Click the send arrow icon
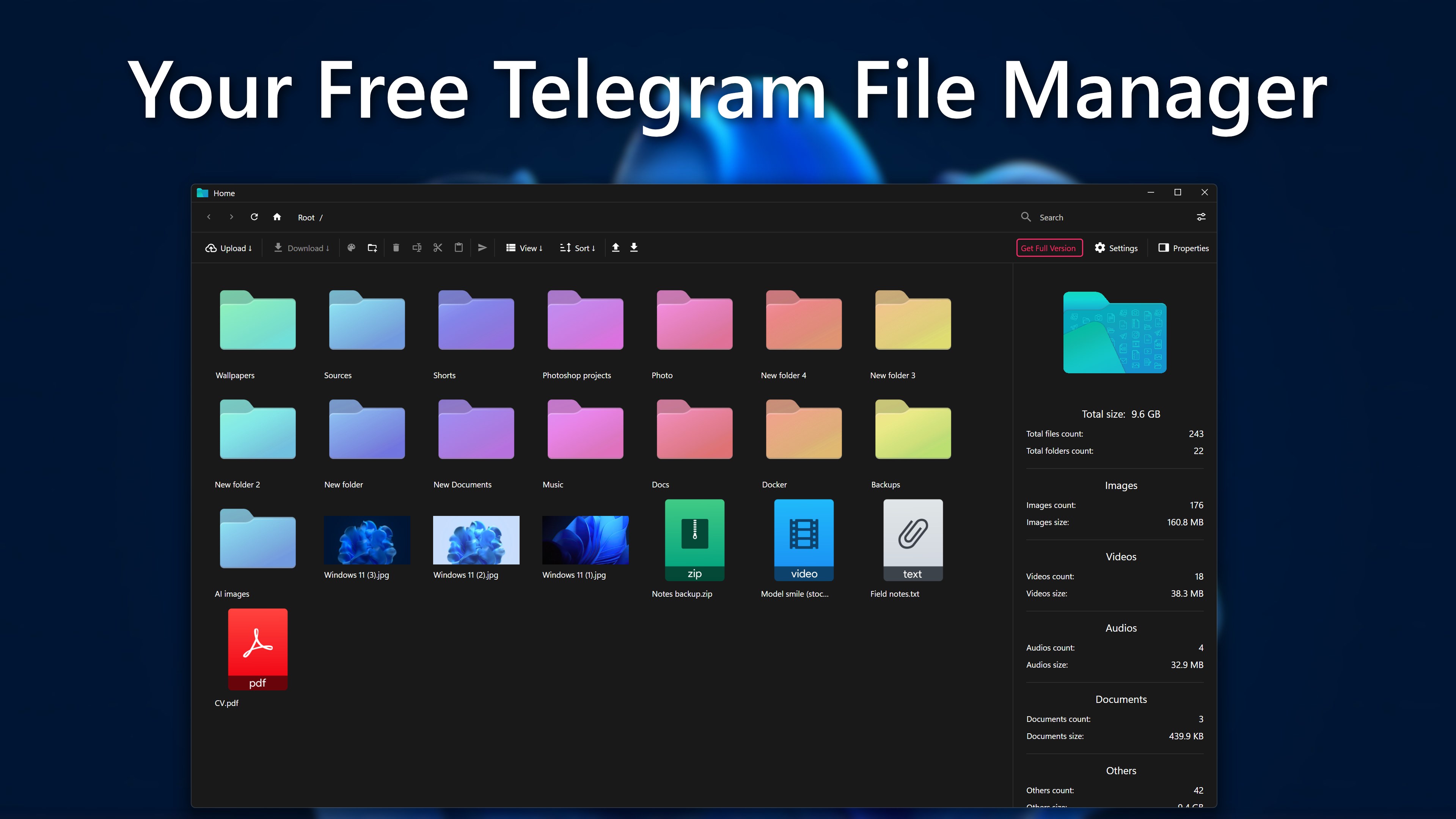Image resolution: width=1456 pixels, height=819 pixels. pos(482,248)
